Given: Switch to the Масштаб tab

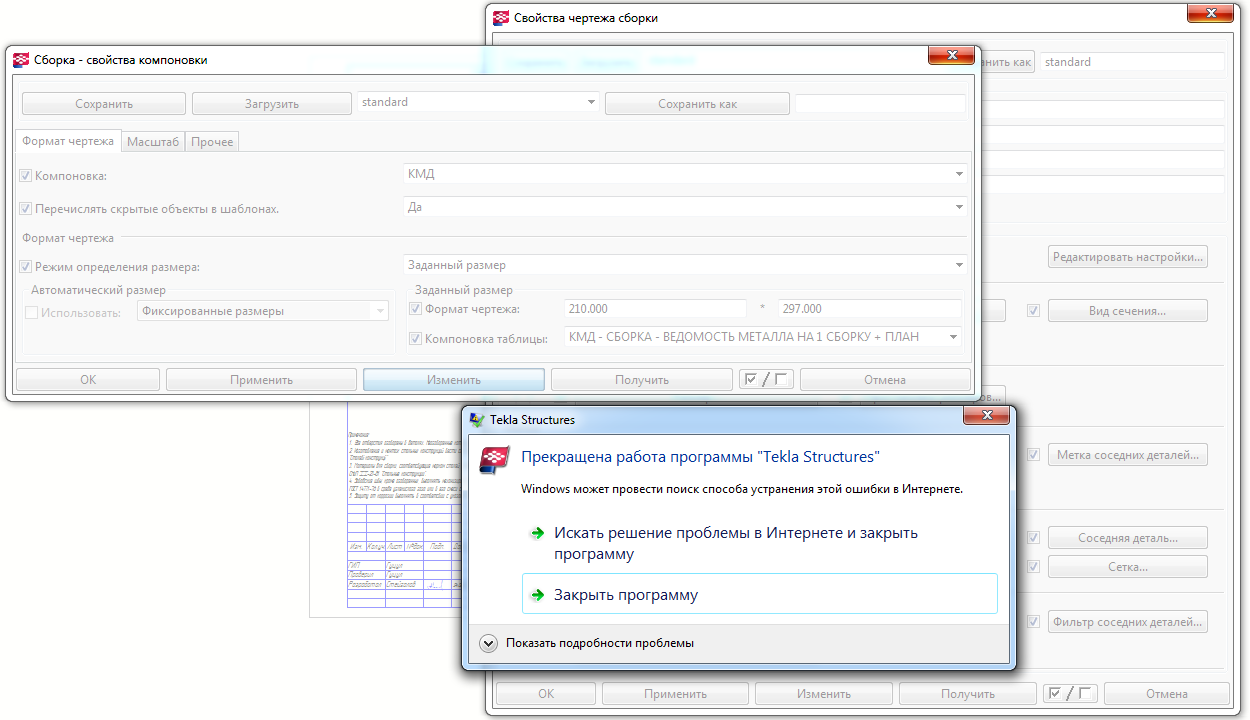Looking at the screenshot, I should click(x=153, y=142).
